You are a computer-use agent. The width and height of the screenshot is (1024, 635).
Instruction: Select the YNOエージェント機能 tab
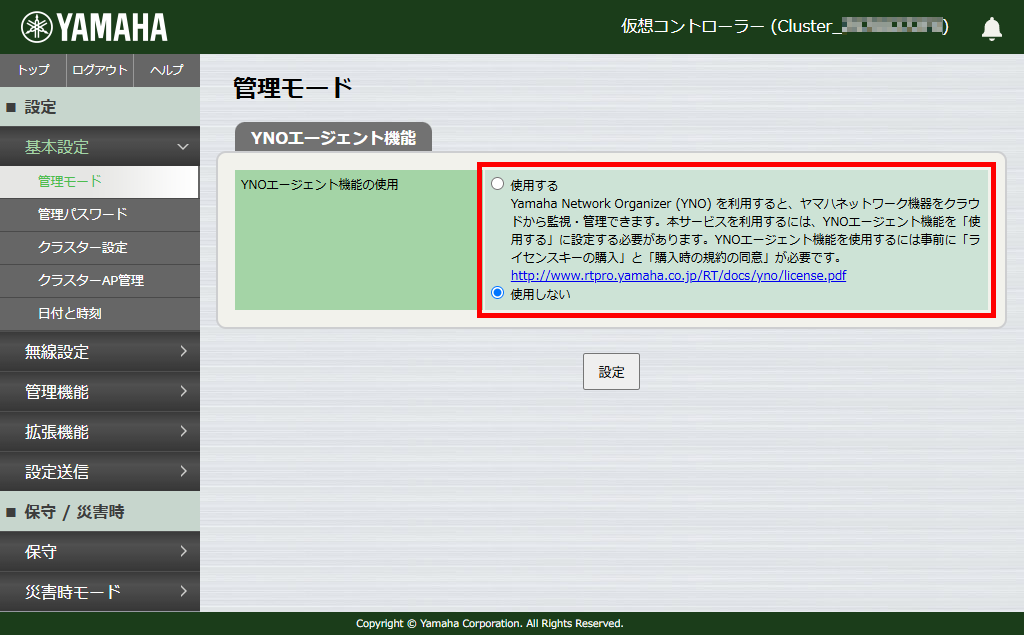pos(333,137)
